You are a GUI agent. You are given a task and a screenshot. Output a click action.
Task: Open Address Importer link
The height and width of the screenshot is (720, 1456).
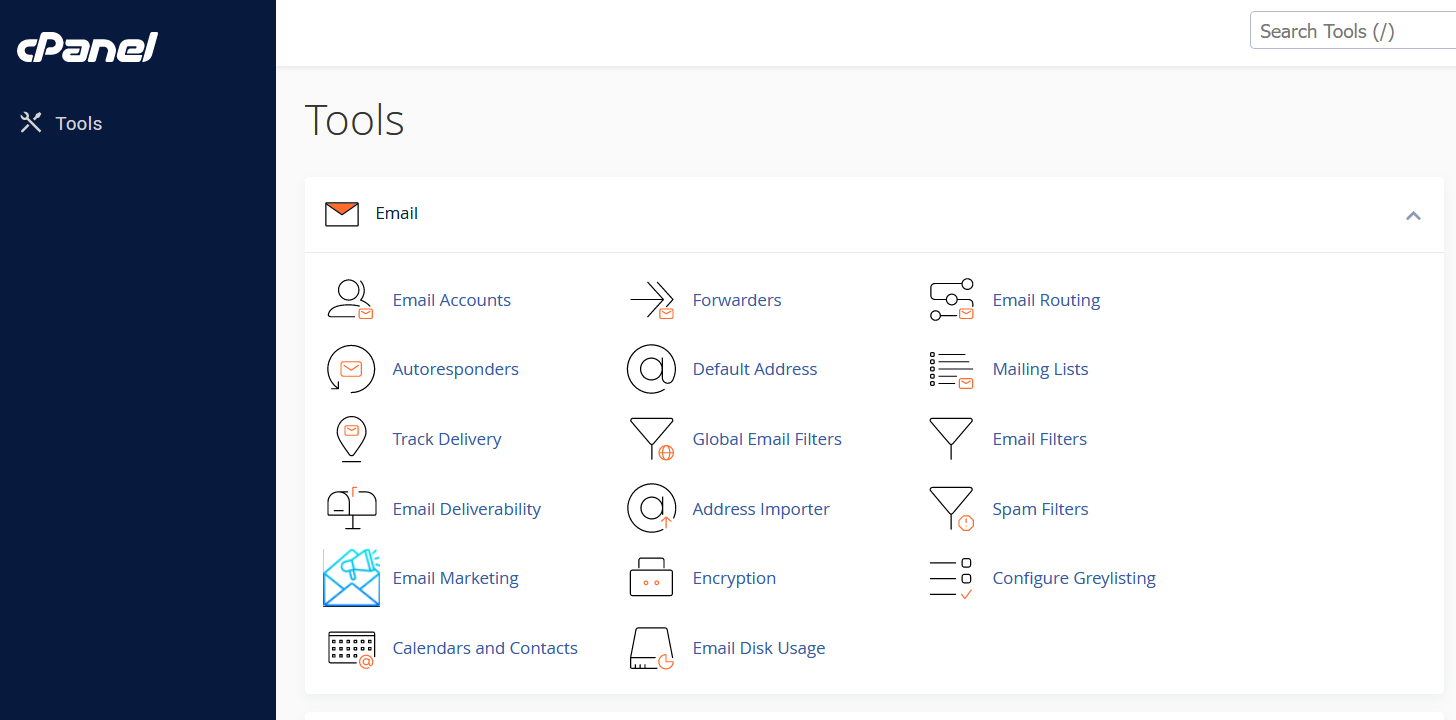pyautogui.click(x=761, y=509)
